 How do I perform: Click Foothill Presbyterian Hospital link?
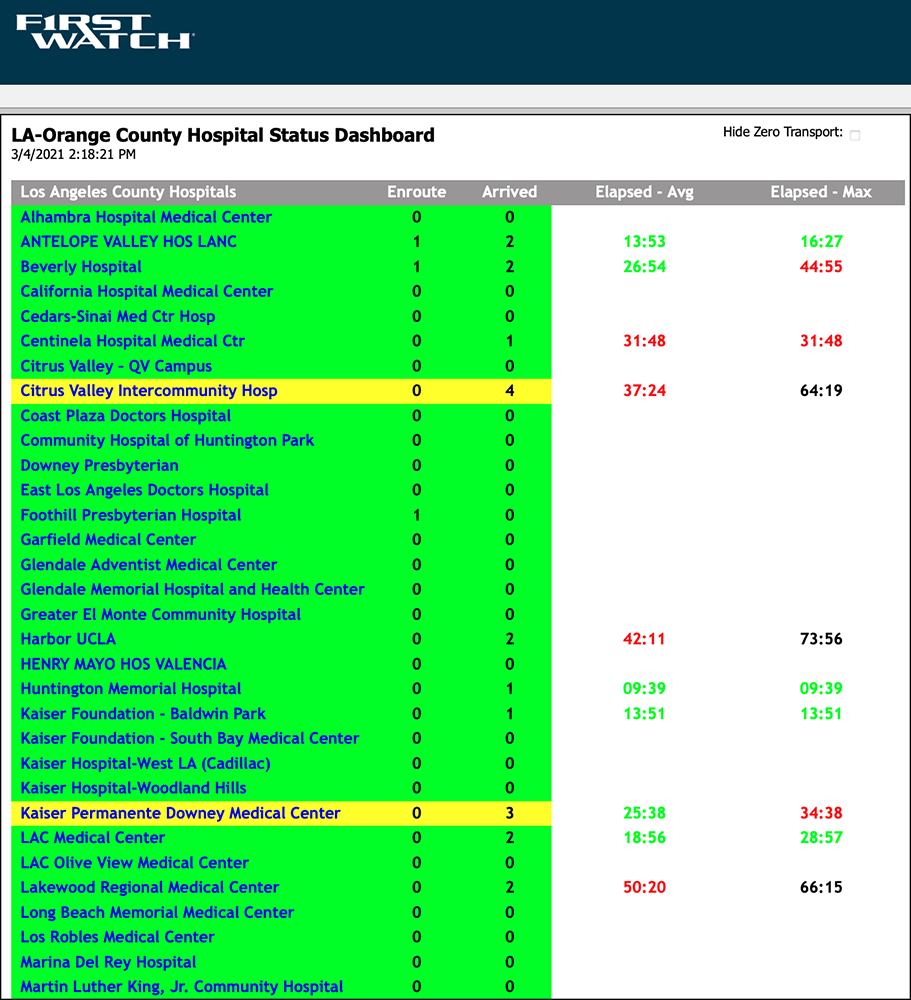click(x=131, y=515)
